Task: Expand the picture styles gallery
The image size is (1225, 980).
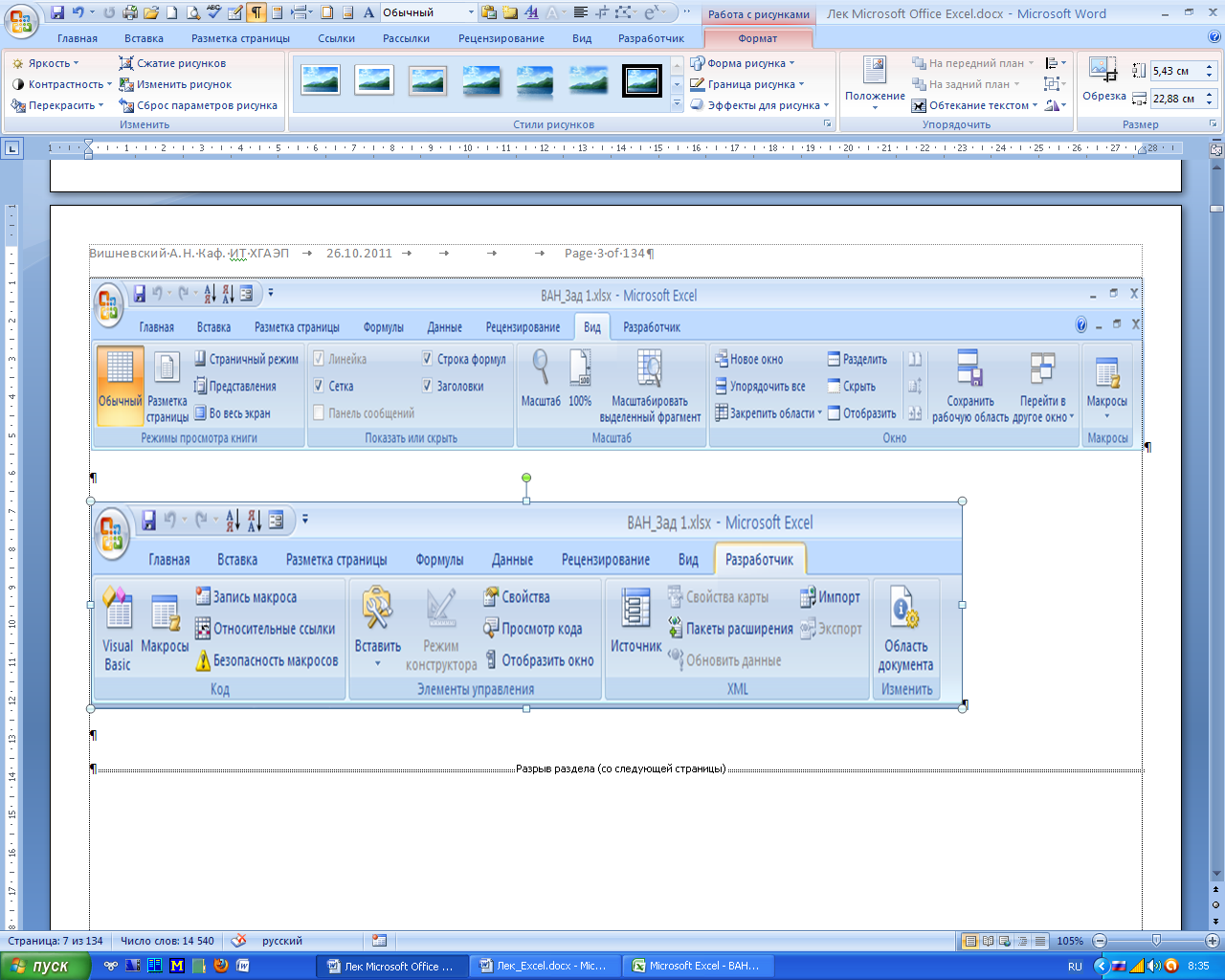Action: (678, 105)
